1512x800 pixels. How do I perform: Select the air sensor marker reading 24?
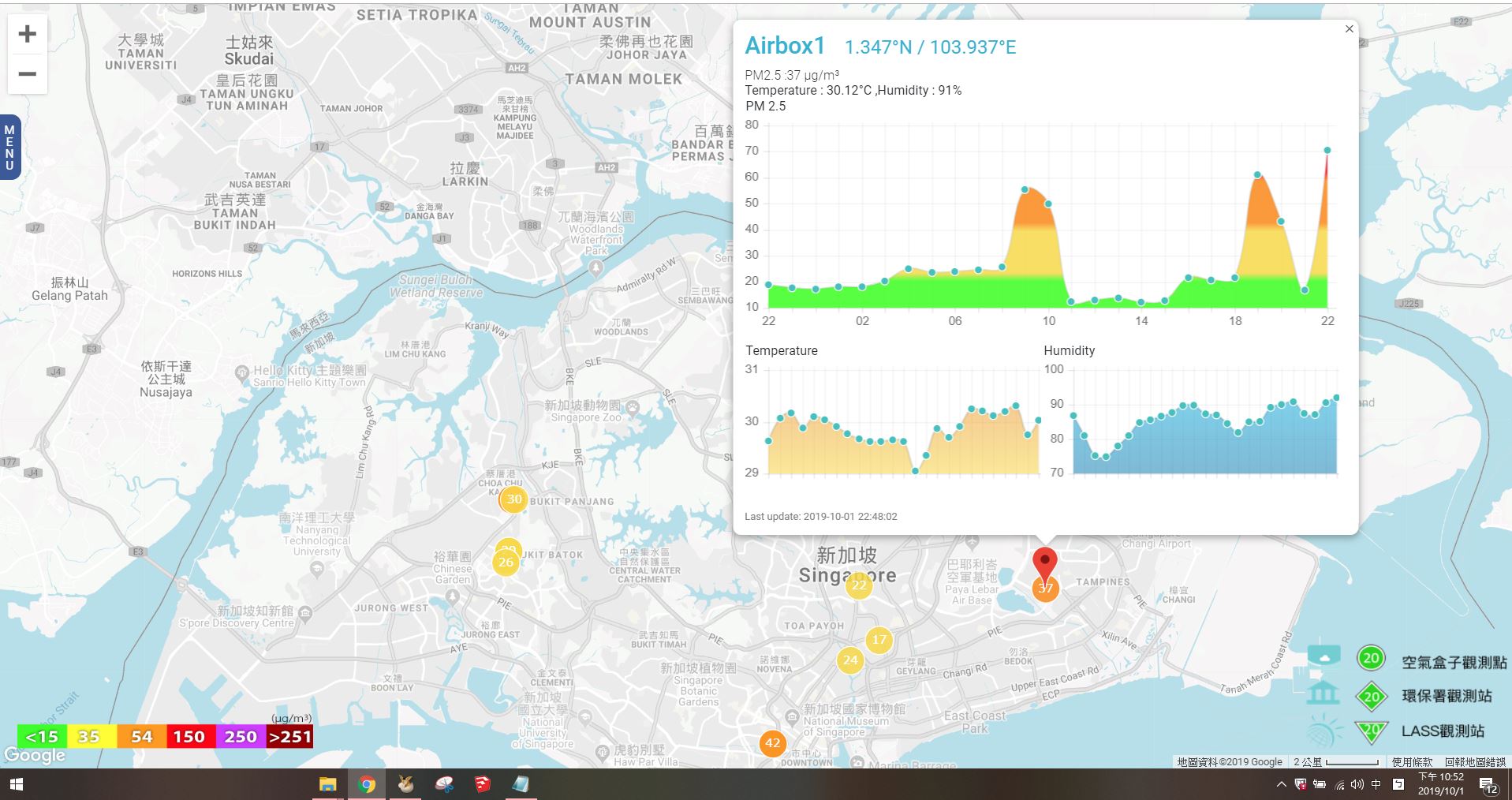[850, 660]
